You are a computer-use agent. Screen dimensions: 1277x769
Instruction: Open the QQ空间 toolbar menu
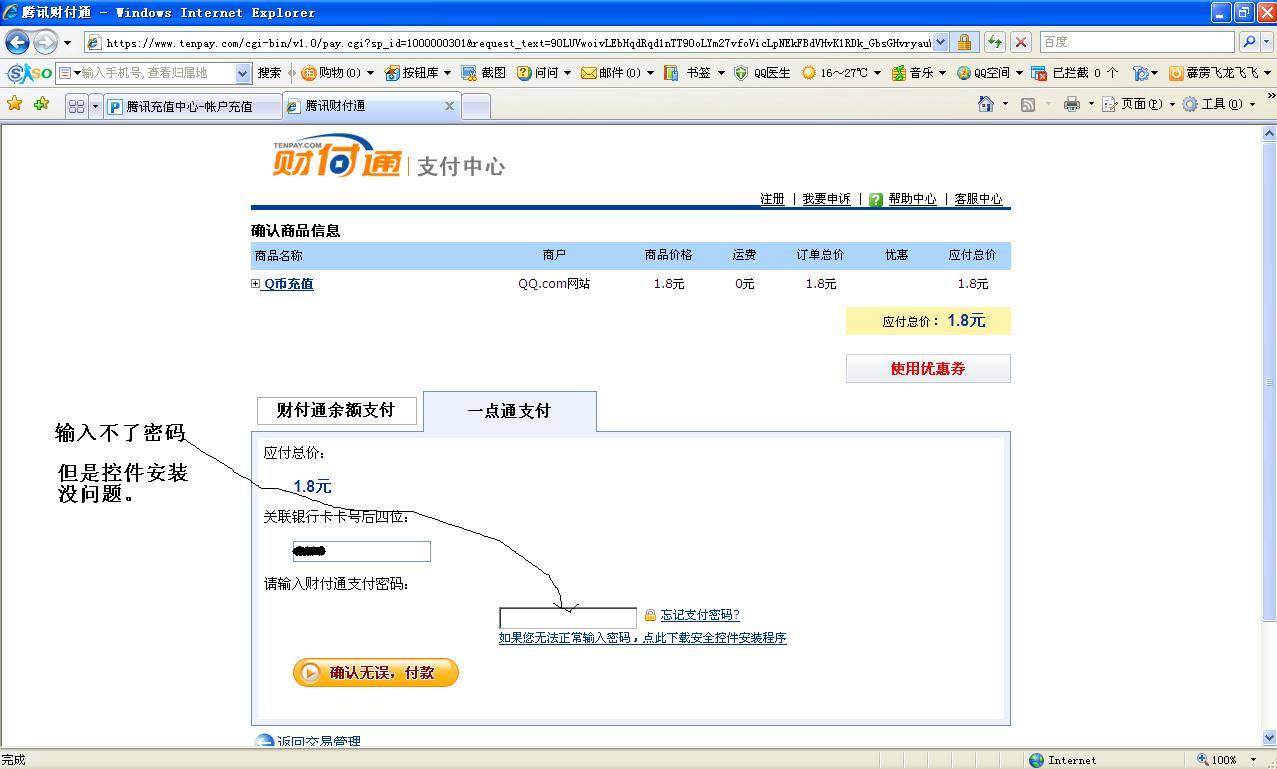[x=990, y=73]
